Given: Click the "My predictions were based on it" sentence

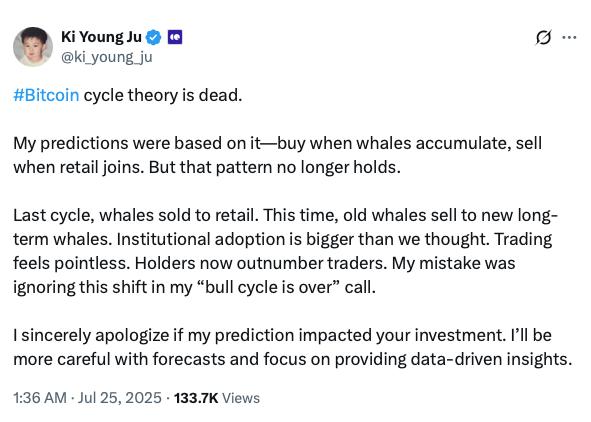Looking at the screenshot, I should click(x=137, y=143).
